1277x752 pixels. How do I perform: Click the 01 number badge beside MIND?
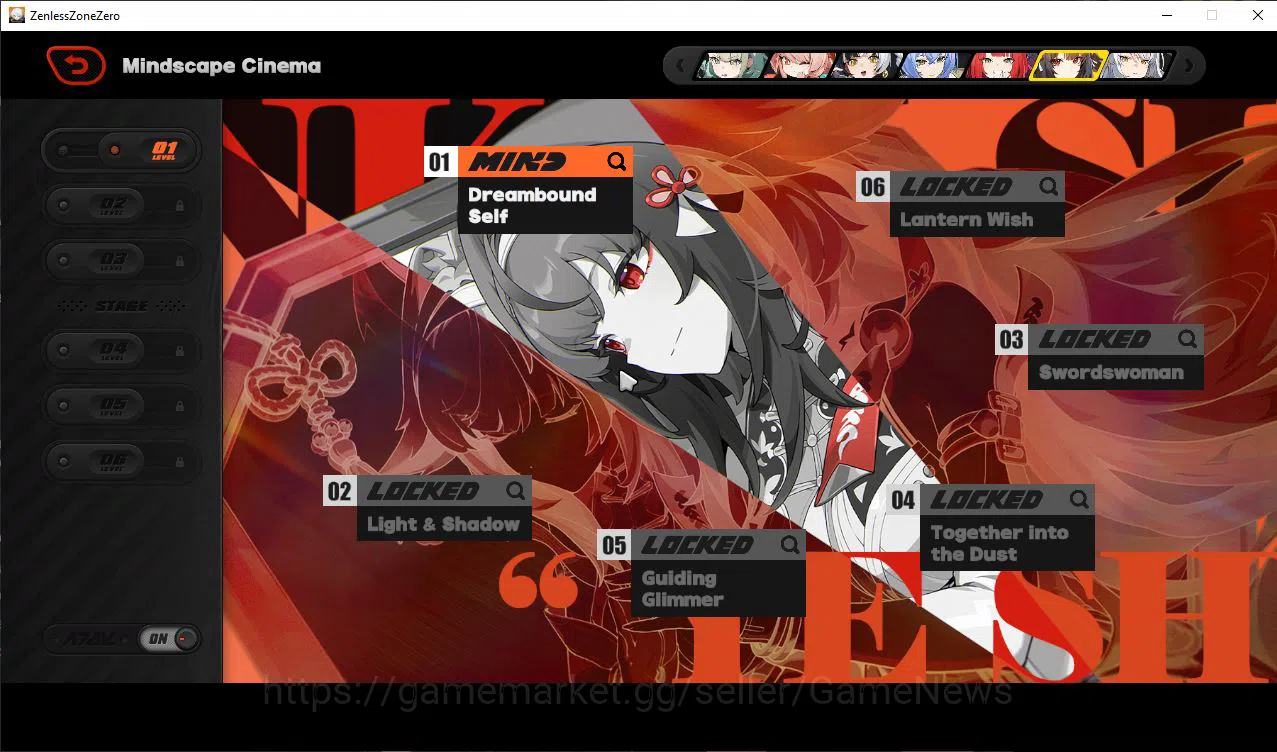tap(440, 162)
